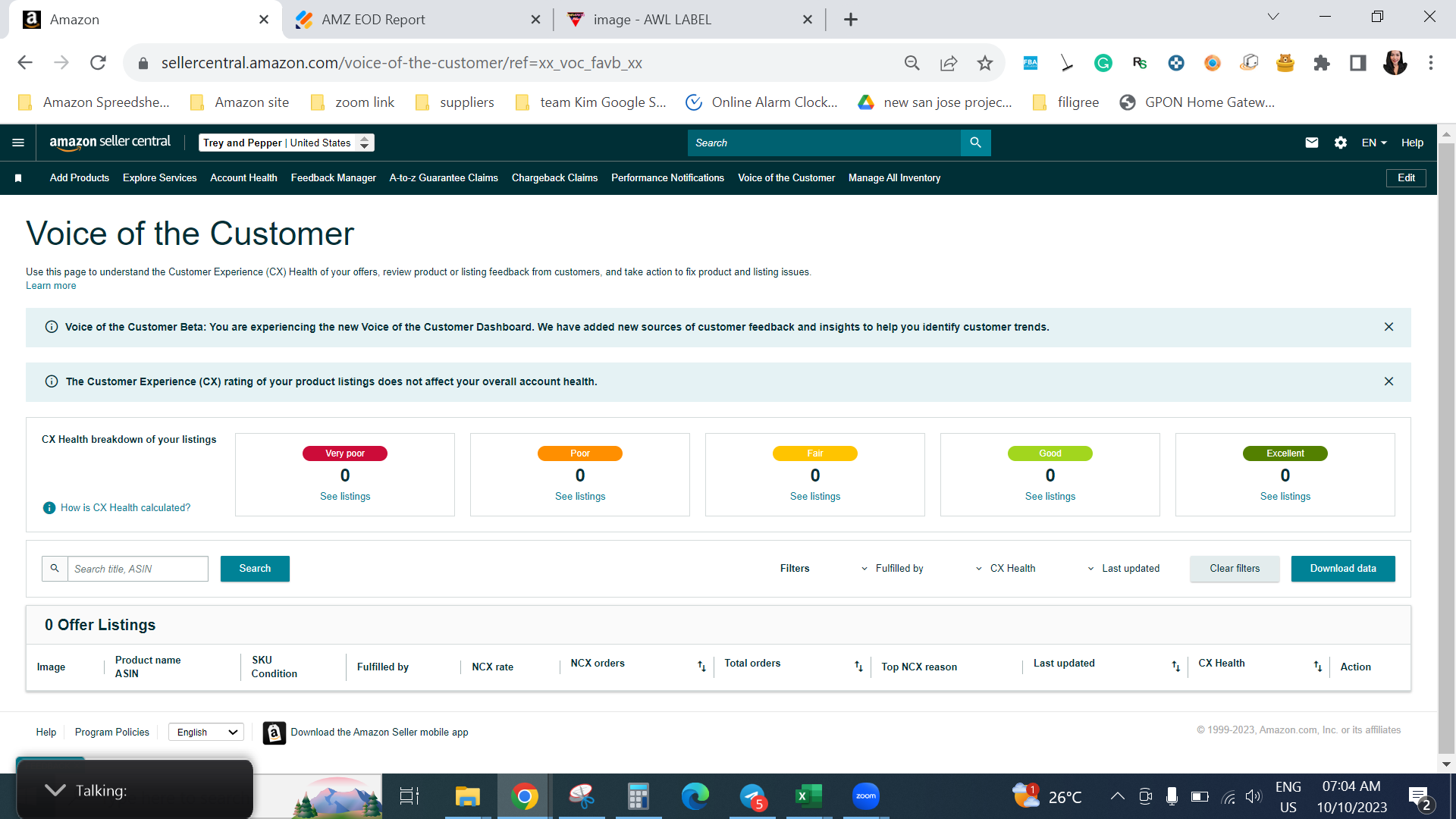Open the Amazon Seller mobile app icon link
The height and width of the screenshot is (819, 1456).
274,733
